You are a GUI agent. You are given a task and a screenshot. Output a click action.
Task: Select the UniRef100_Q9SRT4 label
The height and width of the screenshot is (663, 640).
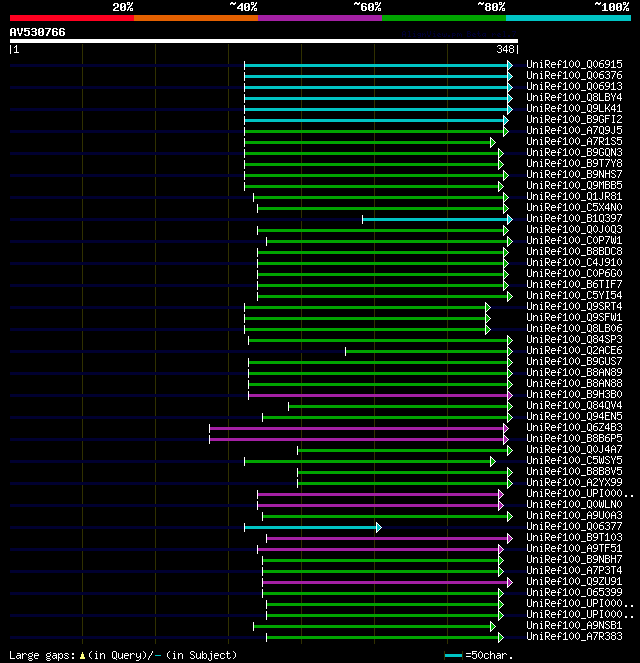(x=574, y=306)
